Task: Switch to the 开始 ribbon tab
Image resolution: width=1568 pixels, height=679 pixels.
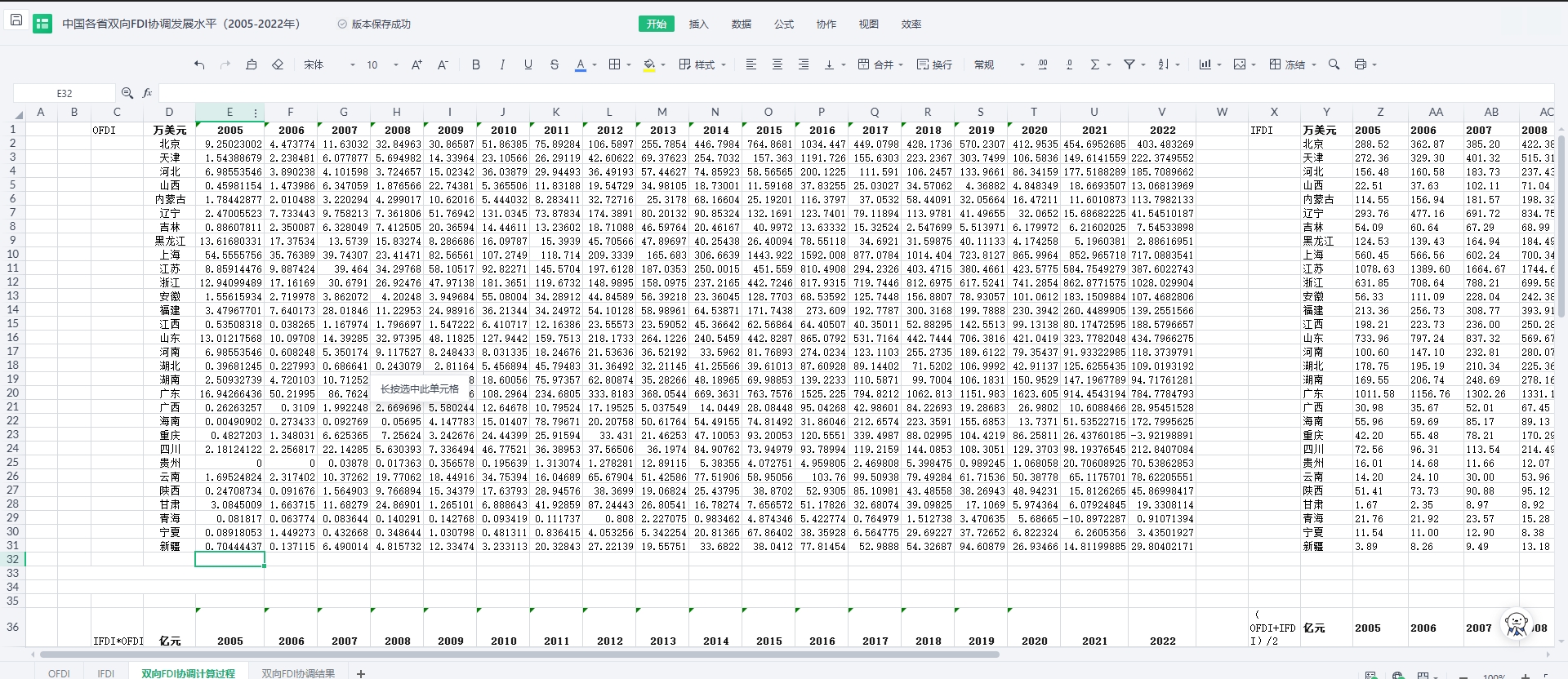Action: tap(657, 24)
